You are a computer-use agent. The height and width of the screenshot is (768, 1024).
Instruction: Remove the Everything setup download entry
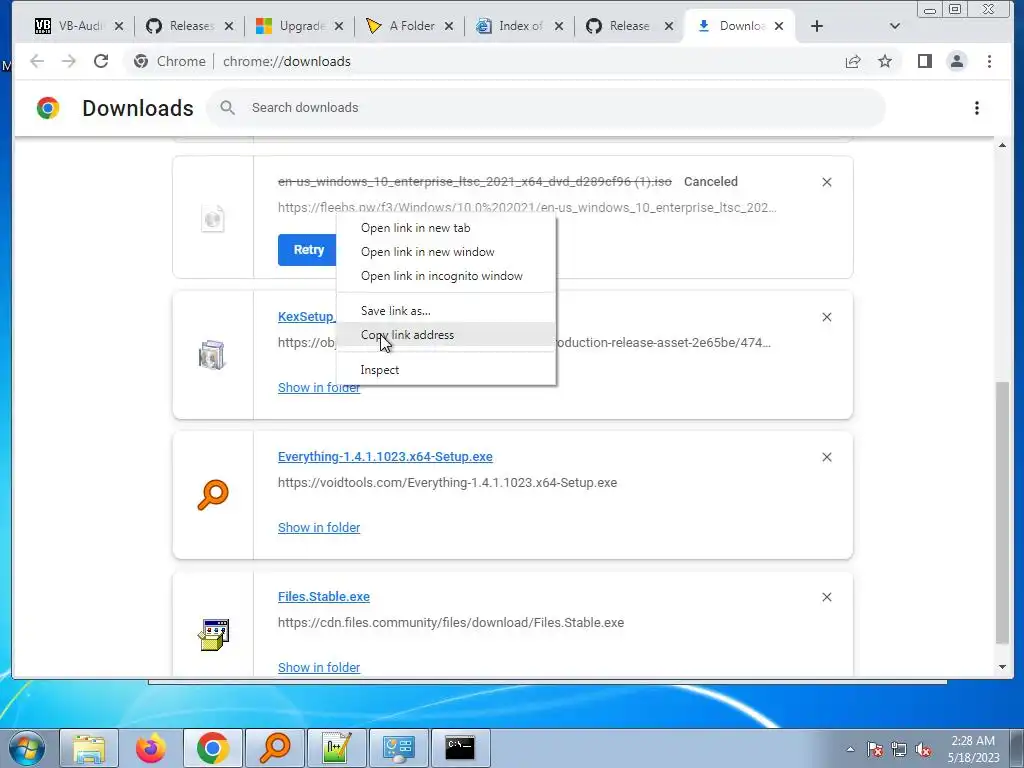[x=827, y=457]
